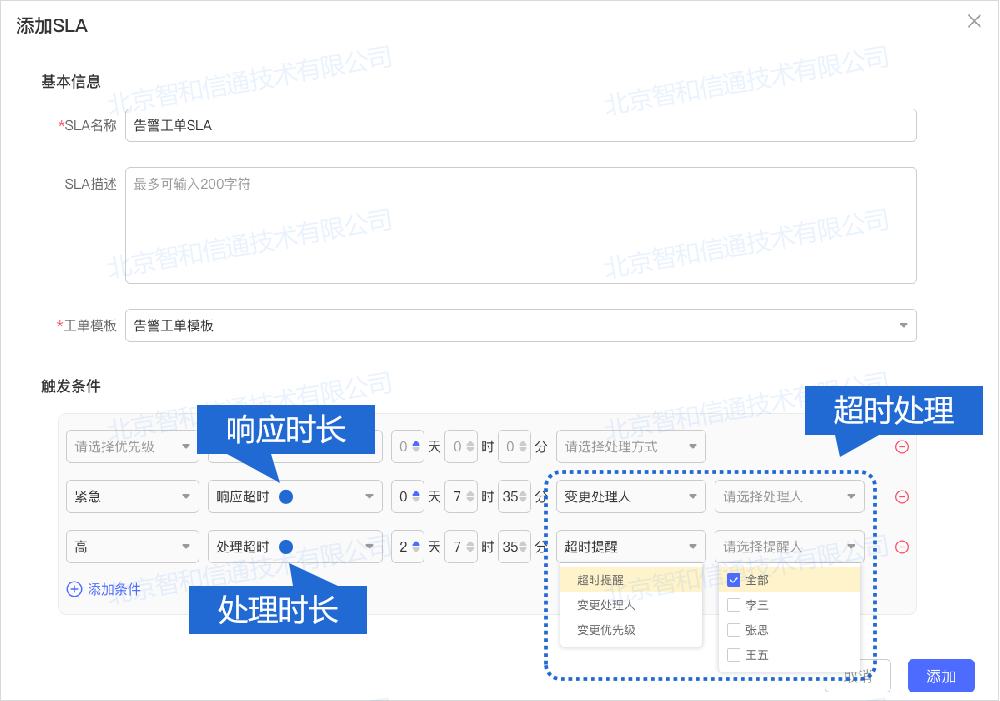Check the 张思 reminder recipient
This screenshot has height=701, width=1000.
click(x=733, y=630)
